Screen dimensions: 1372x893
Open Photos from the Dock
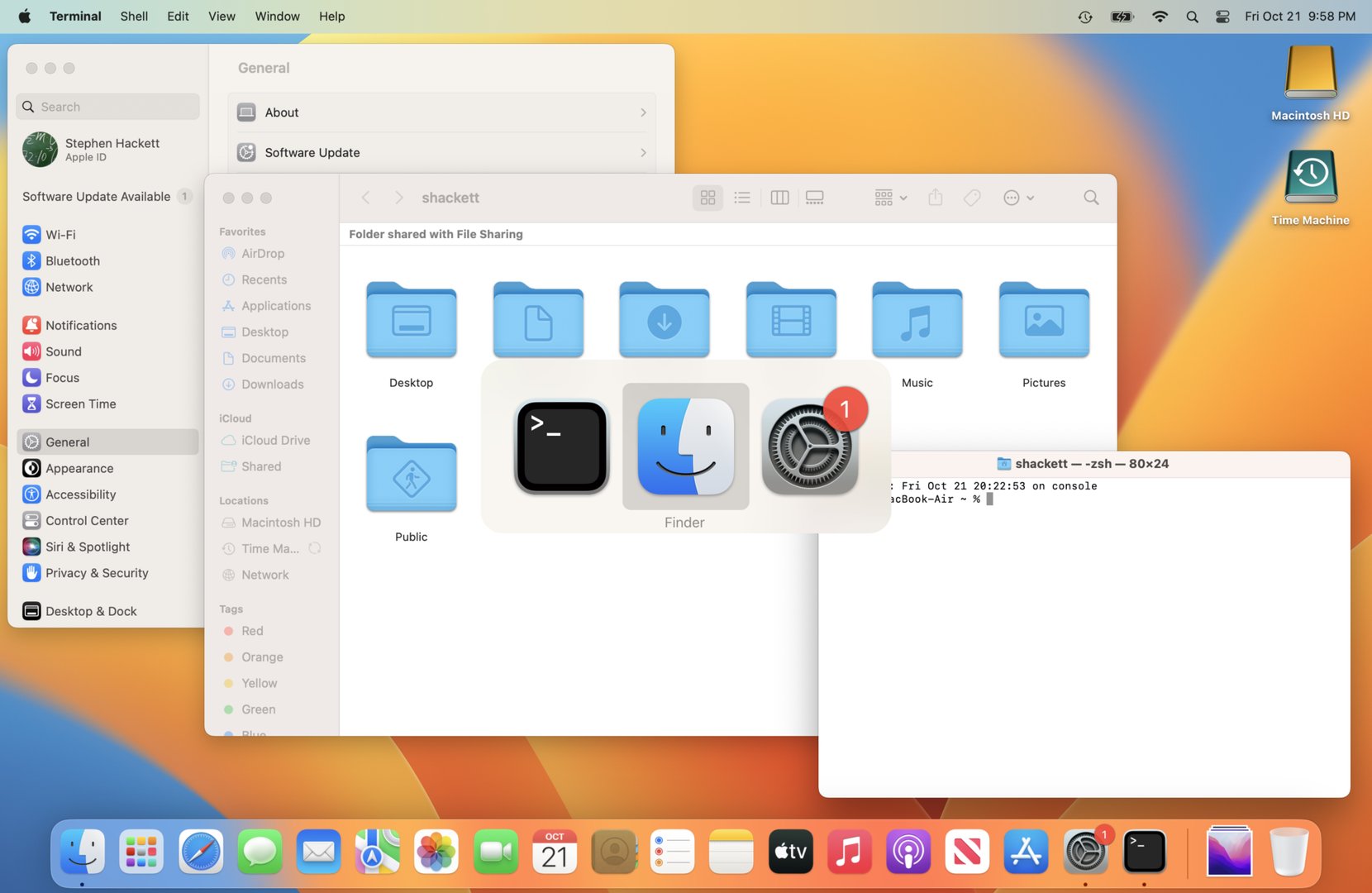coord(436,852)
